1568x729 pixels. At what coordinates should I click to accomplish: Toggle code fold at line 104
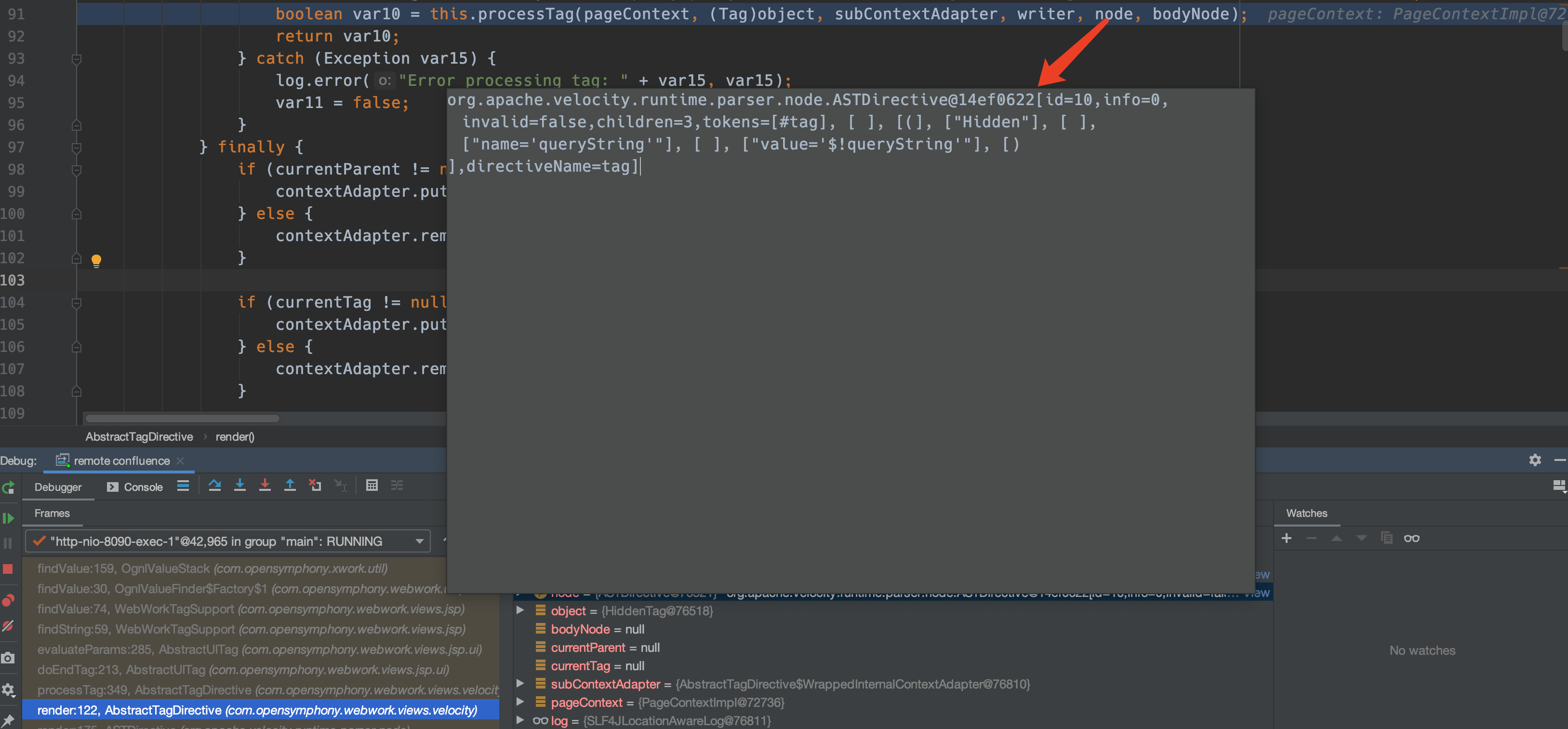[x=77, y=303]
